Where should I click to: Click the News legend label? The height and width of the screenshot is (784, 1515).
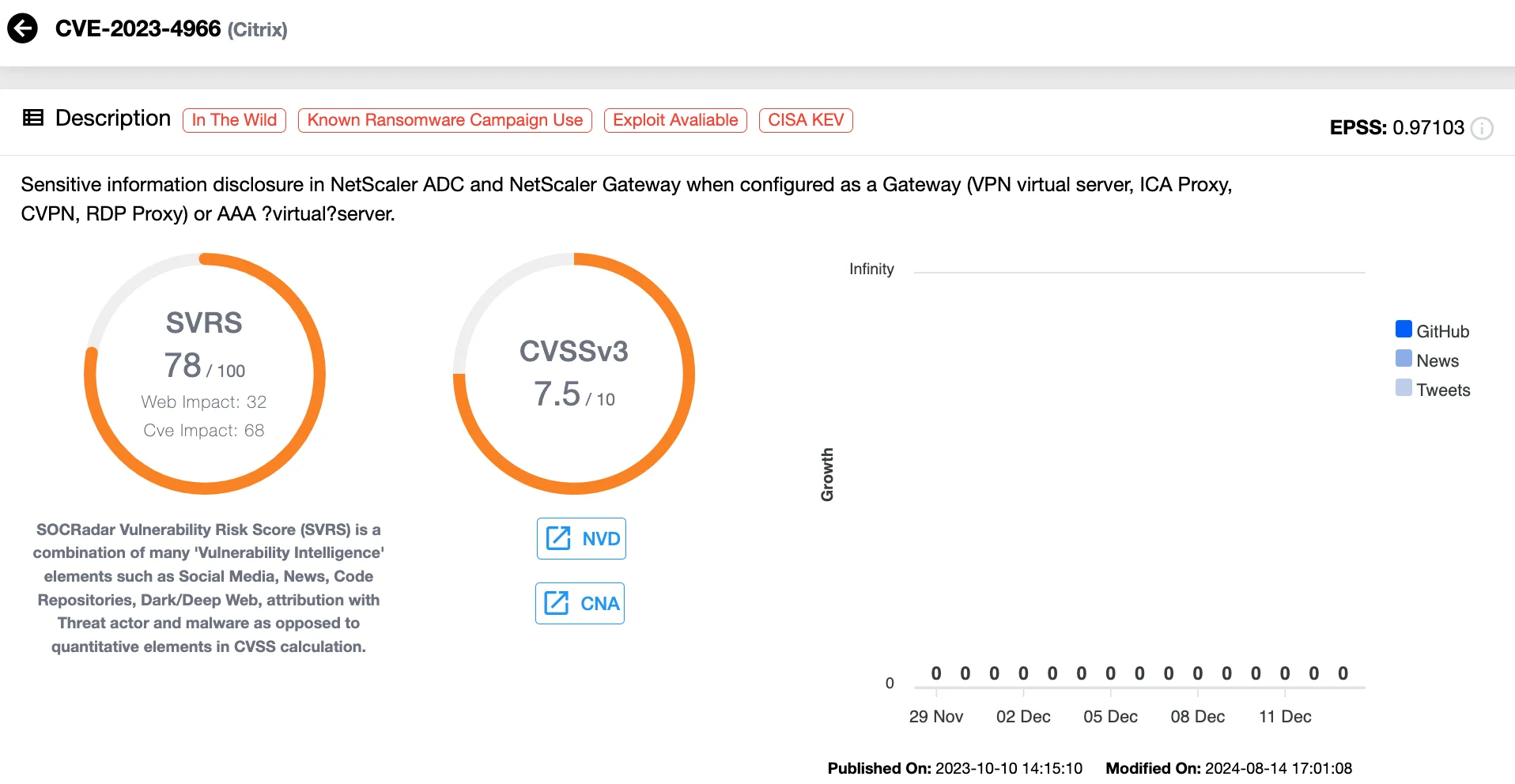[1438, 361]
